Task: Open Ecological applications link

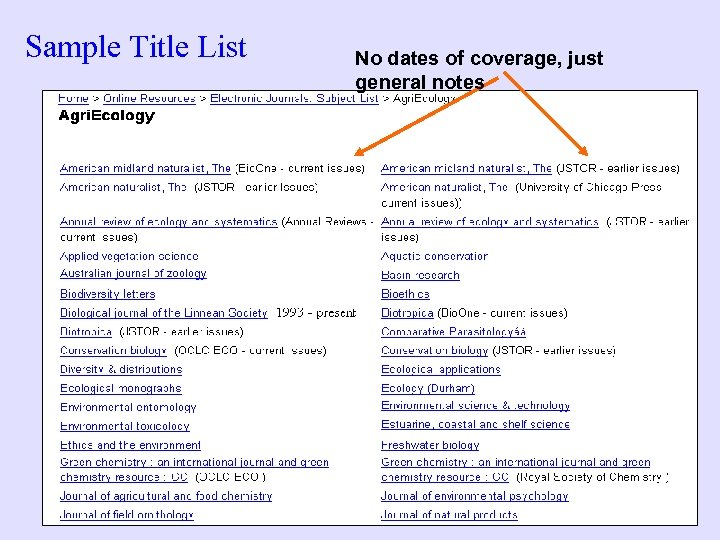Action: click(441, 369)
